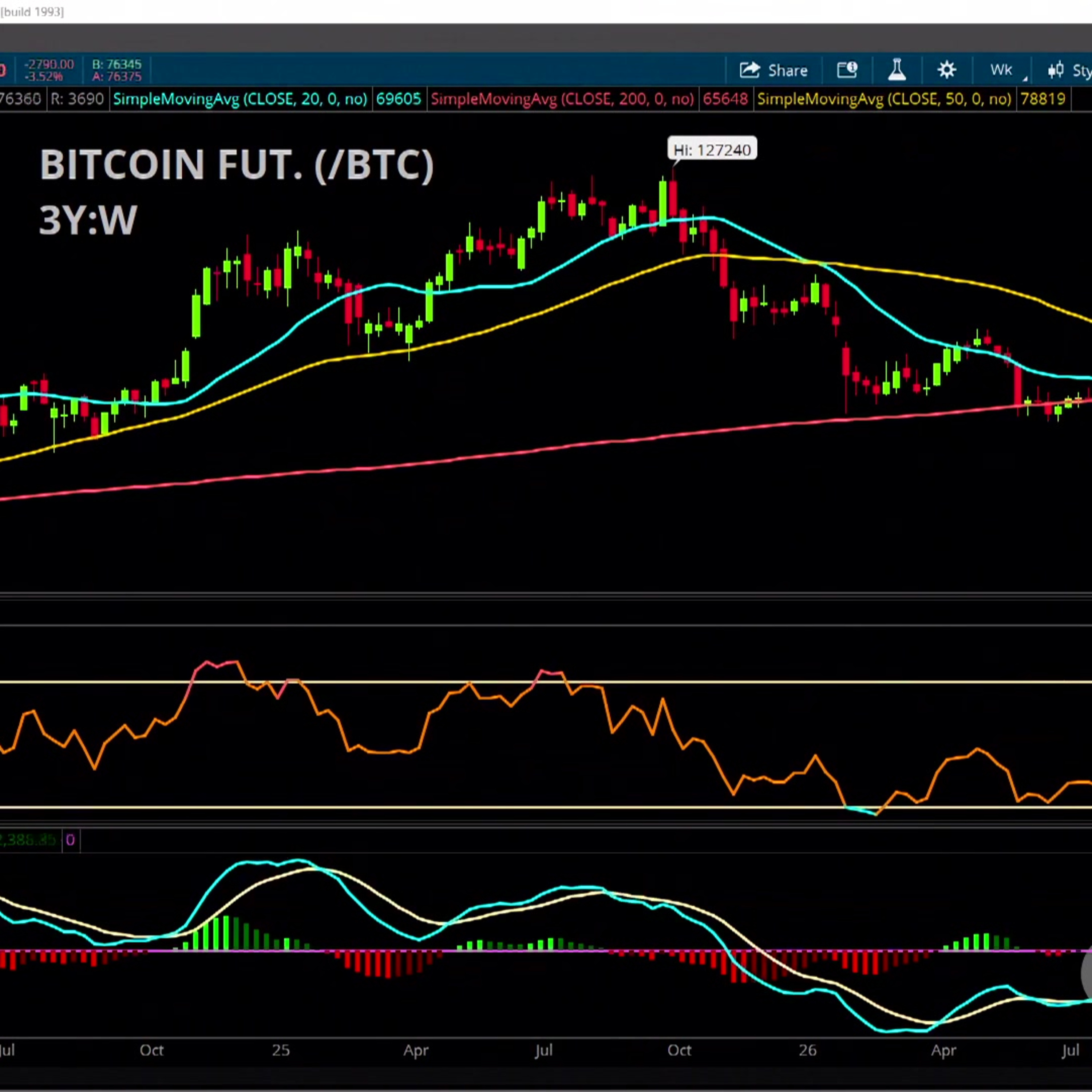This screenshot has width=1092, height=1092.
Task: Click the Share button
Action: click(x=774, y=71)
